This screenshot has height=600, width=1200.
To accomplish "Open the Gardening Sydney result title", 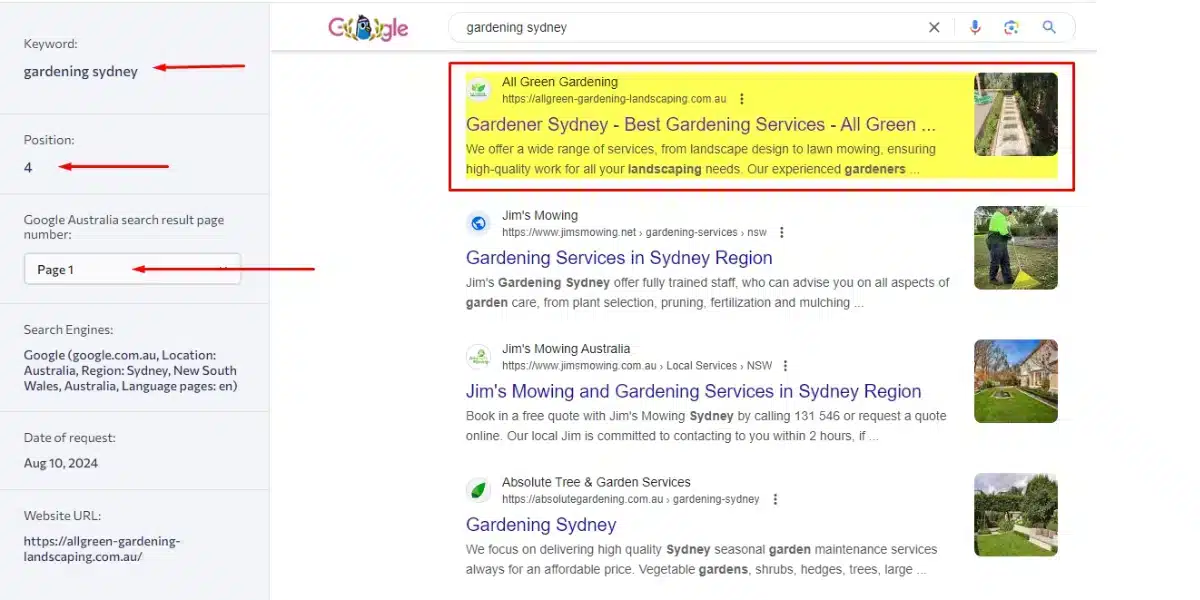I will point(541,525).
